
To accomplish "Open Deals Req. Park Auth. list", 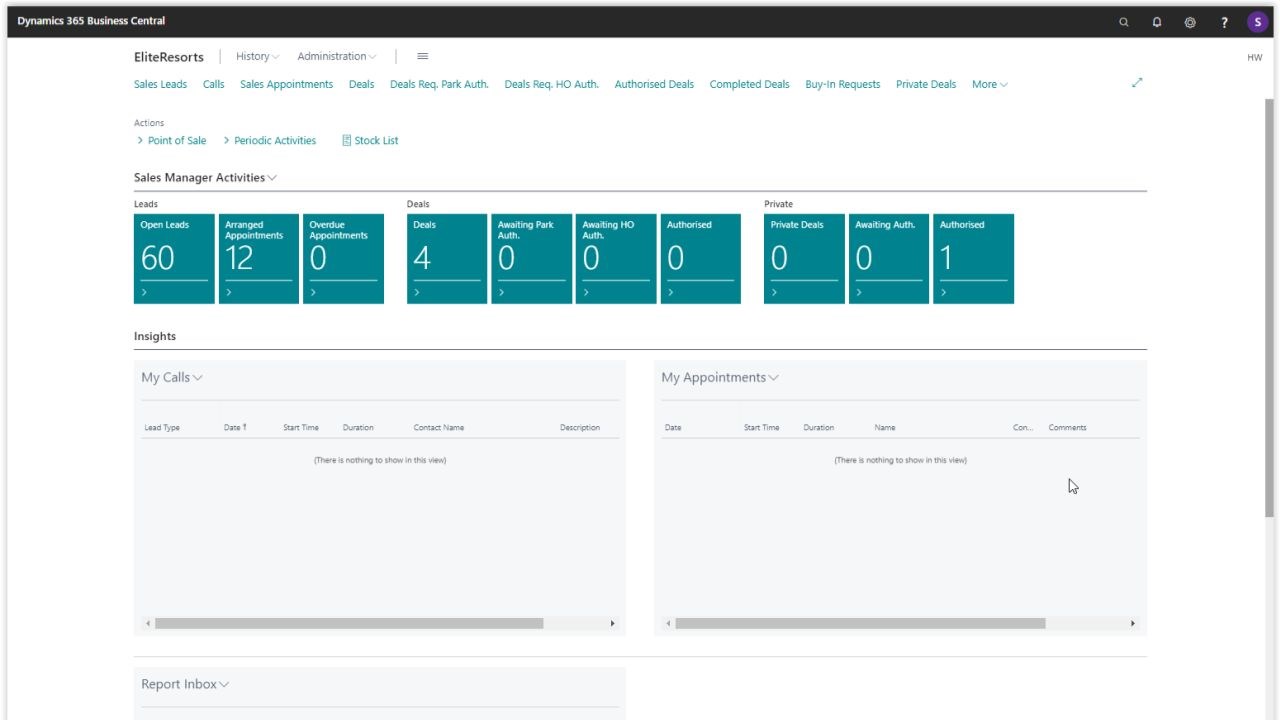I will click(x=439, y=85).
